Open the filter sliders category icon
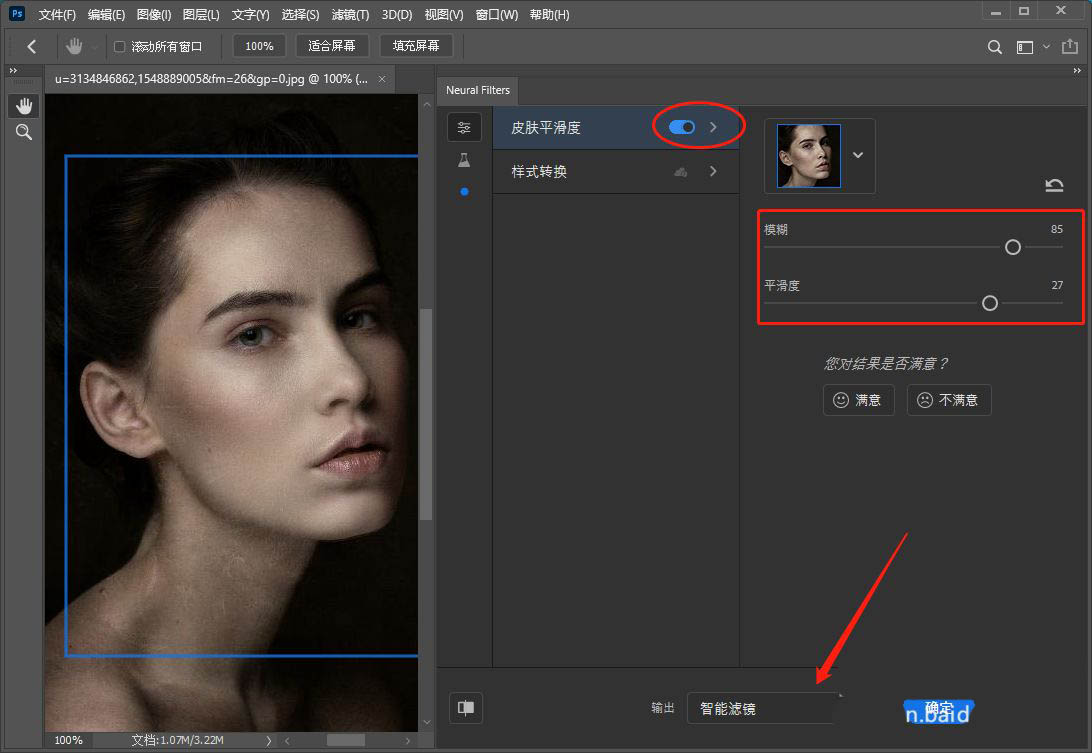Image resolution: width=1092 pixels, height=753 pixels. tap(464, 127)
